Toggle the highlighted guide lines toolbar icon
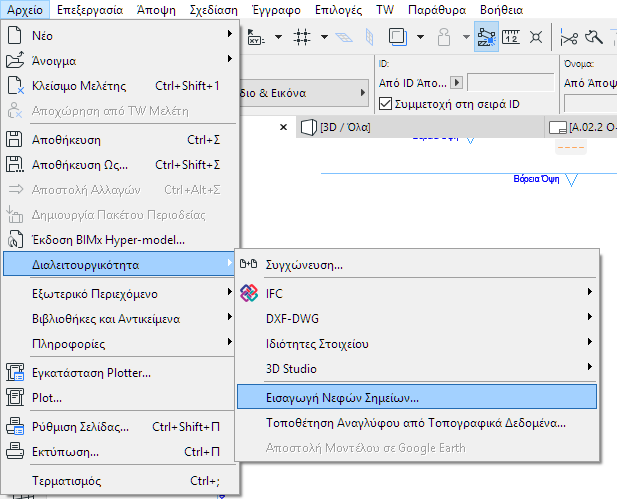Viewport: 617px width, 499px height. point(486,37)
